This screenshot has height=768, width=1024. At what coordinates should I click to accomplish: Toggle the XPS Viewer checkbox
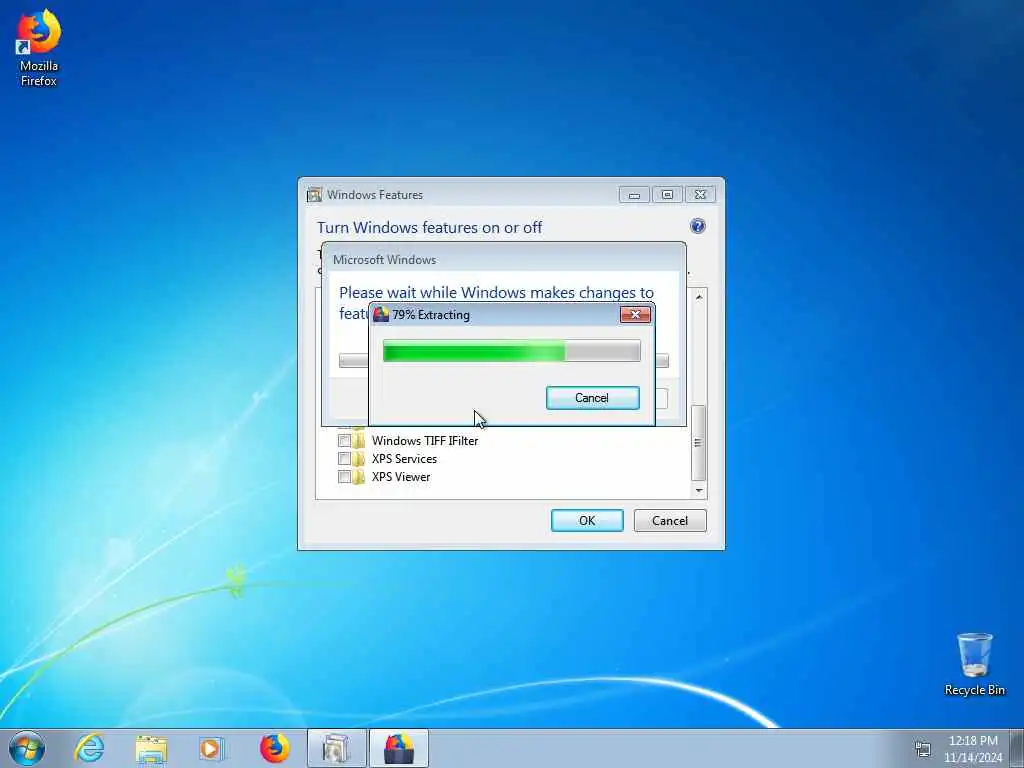(x=344, y=477)
